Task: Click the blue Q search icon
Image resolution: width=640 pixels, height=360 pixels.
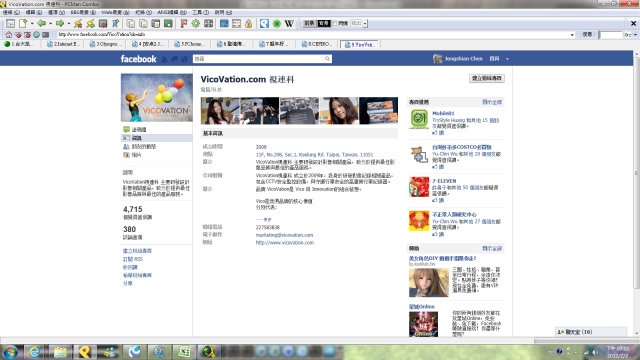Action: [x=264, y=24]
